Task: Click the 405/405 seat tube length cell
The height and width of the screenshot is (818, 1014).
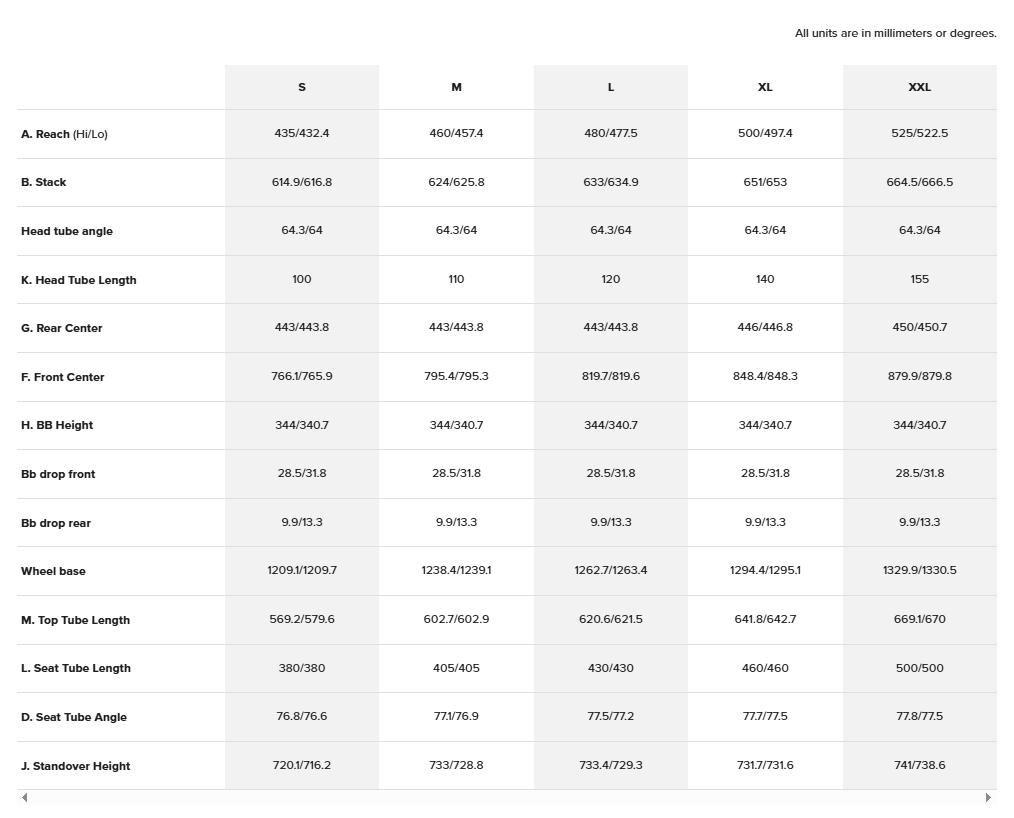Action: pos(456,668)
